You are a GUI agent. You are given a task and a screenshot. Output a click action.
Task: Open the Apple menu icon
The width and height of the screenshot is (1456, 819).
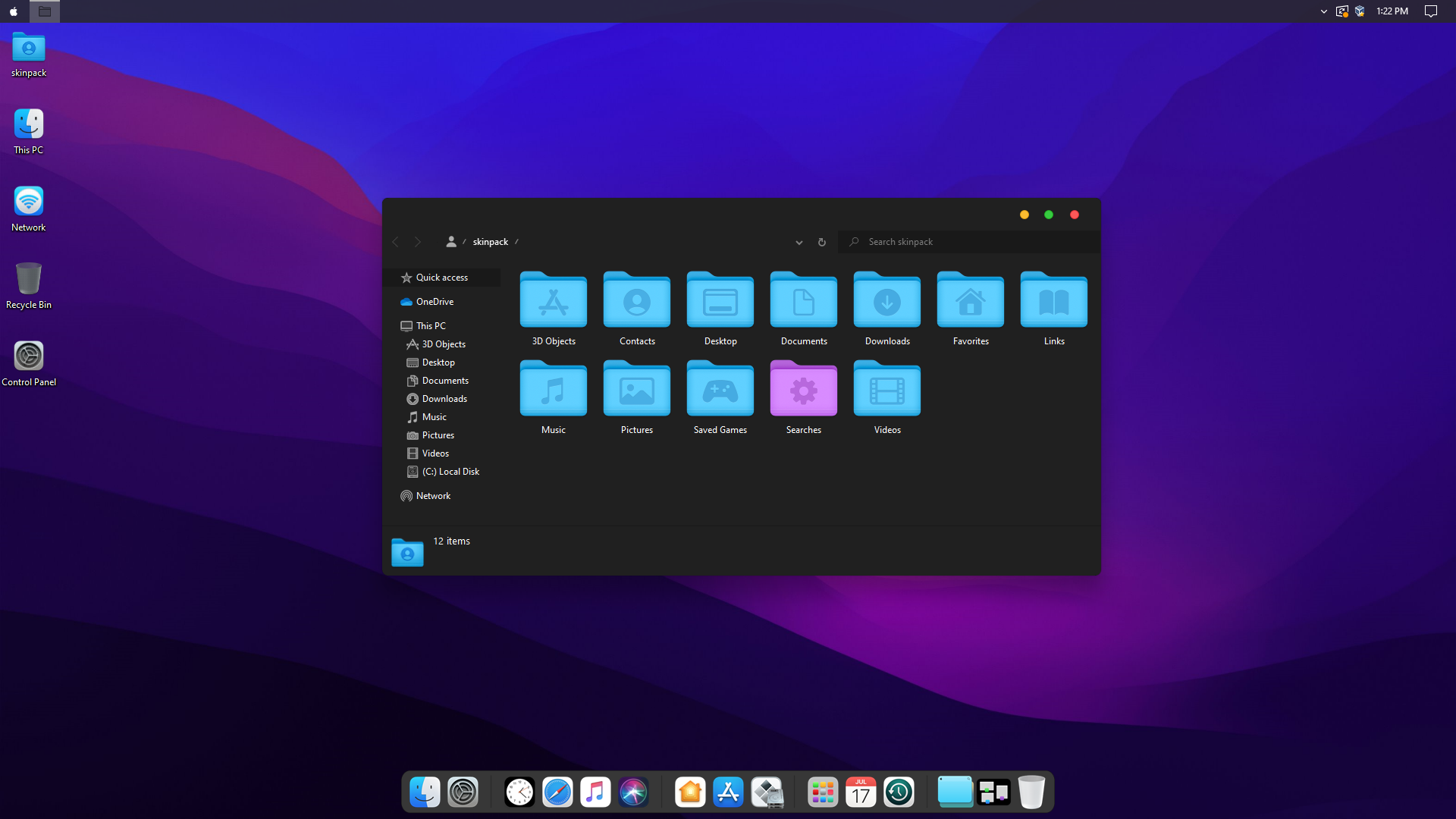coord(13,11)
